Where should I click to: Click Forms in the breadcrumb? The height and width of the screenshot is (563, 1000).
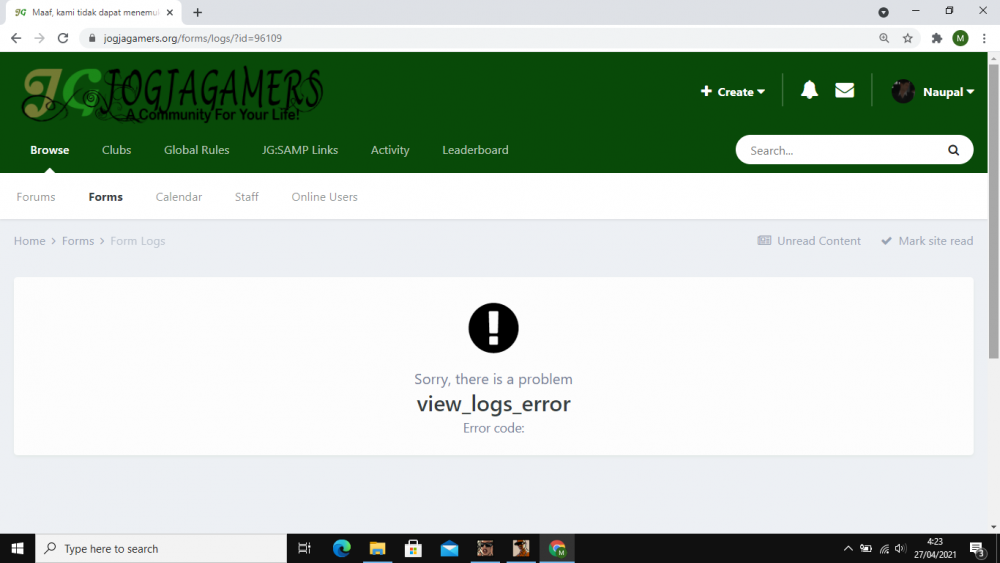78,241
